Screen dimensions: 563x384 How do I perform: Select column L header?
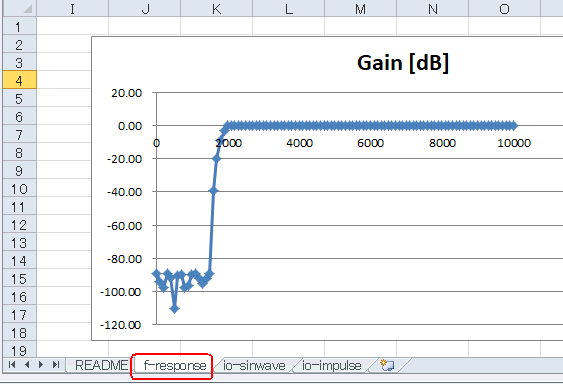coord(289,8)
